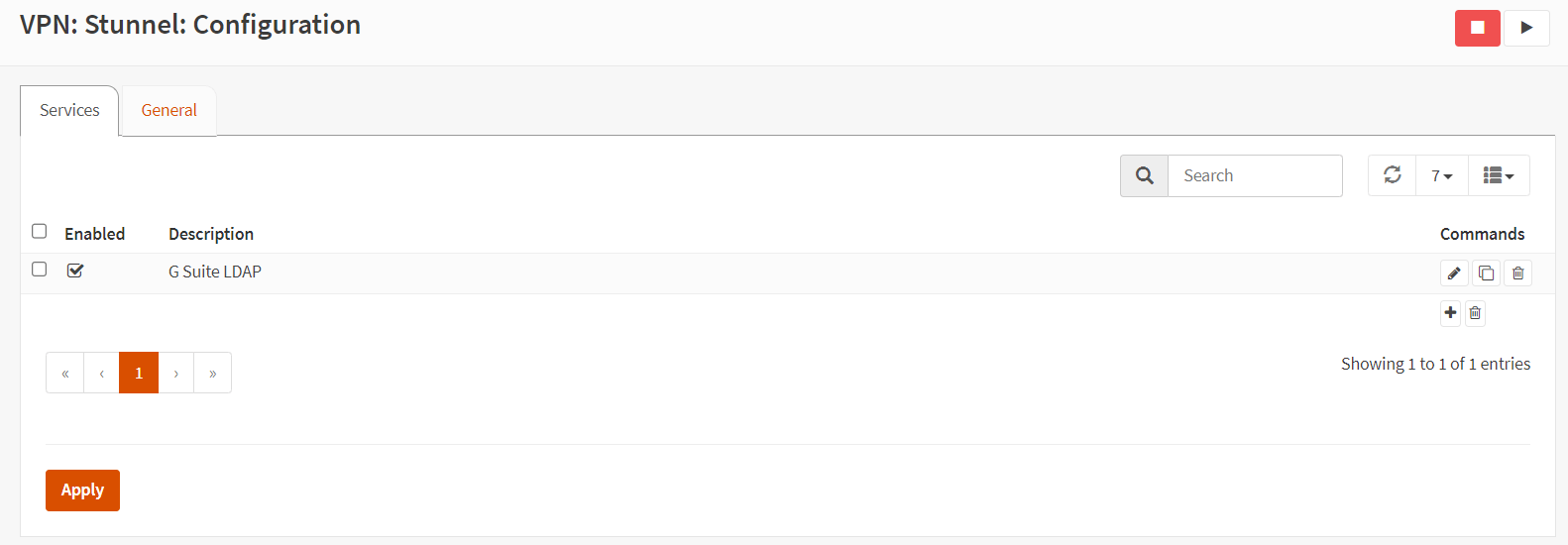Image resolution: width=1568 pixels, height=545 pixels.
Task: Click the magnifier search icon
Action: (x=1145, y=175)
